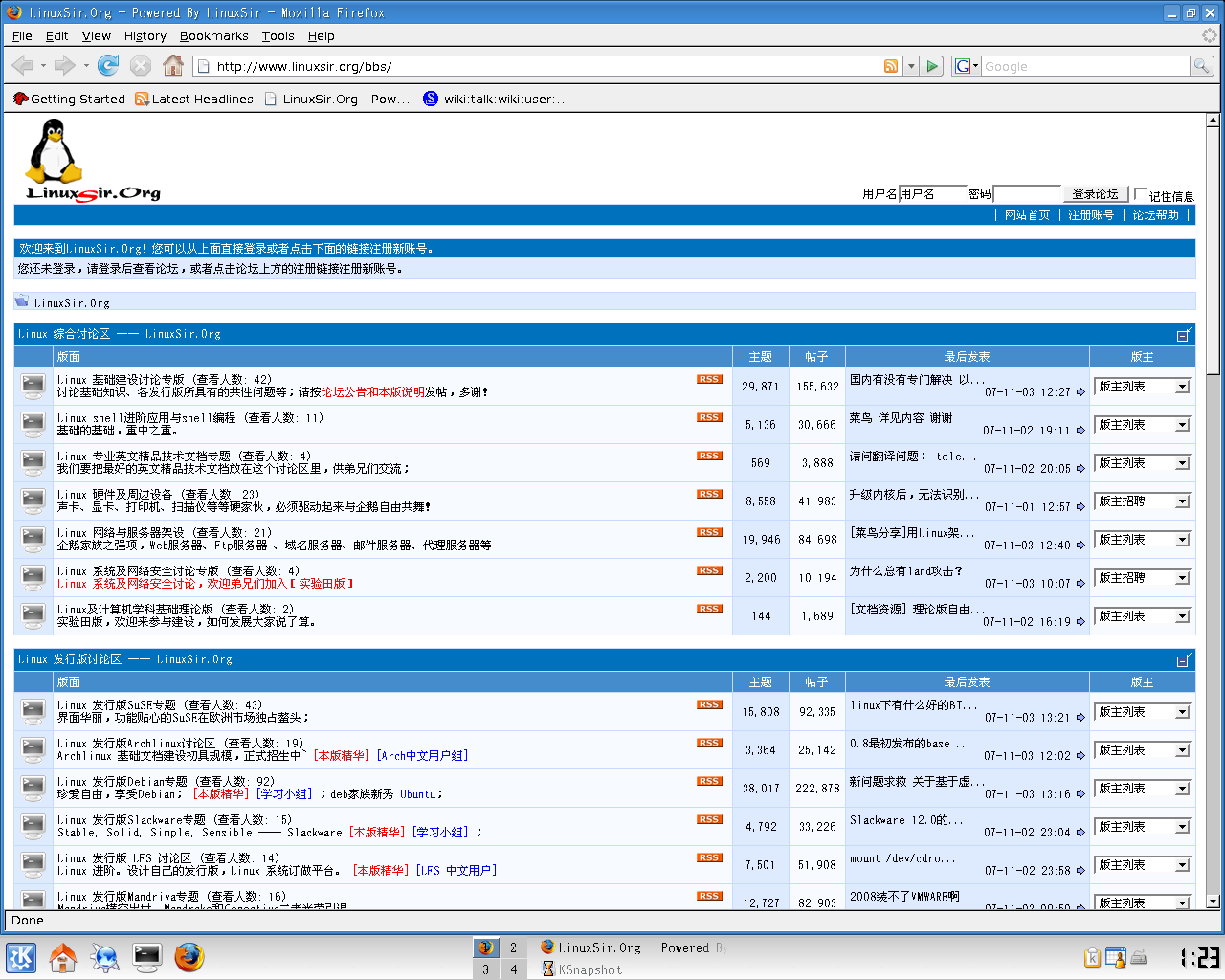
Task: Click RSS badge for shell进阶应用 forum
Action: coord(709,418)
